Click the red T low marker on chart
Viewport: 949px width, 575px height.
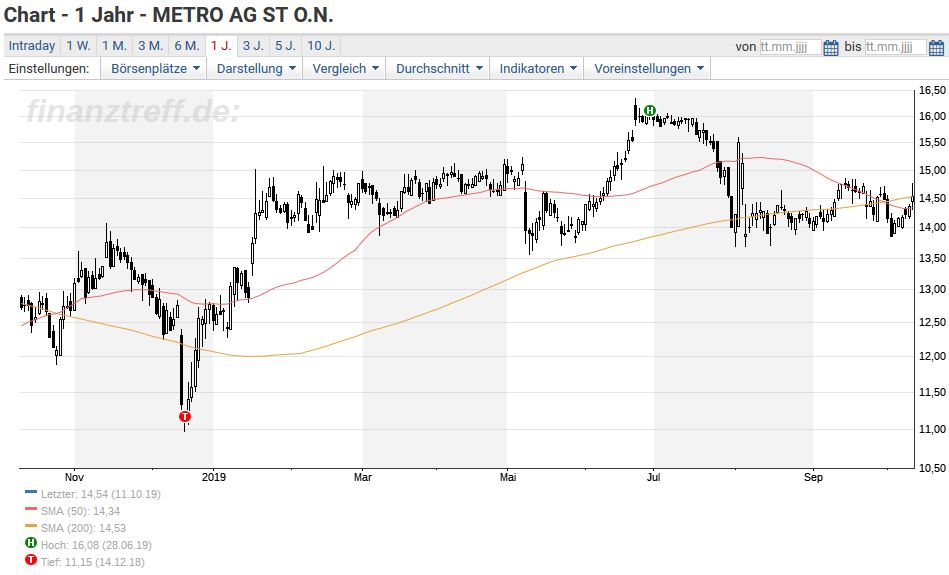click(x=185, y=416)
